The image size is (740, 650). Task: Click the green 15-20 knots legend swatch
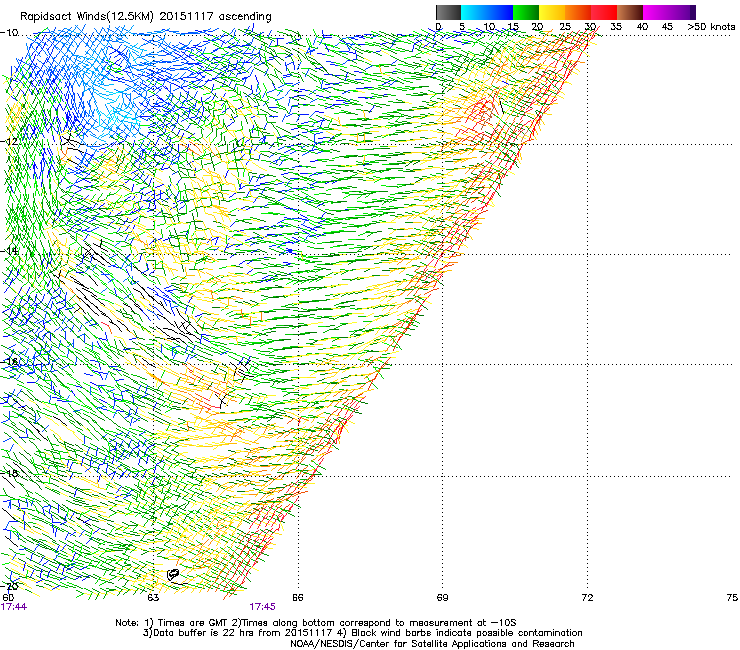click(526, 12)
